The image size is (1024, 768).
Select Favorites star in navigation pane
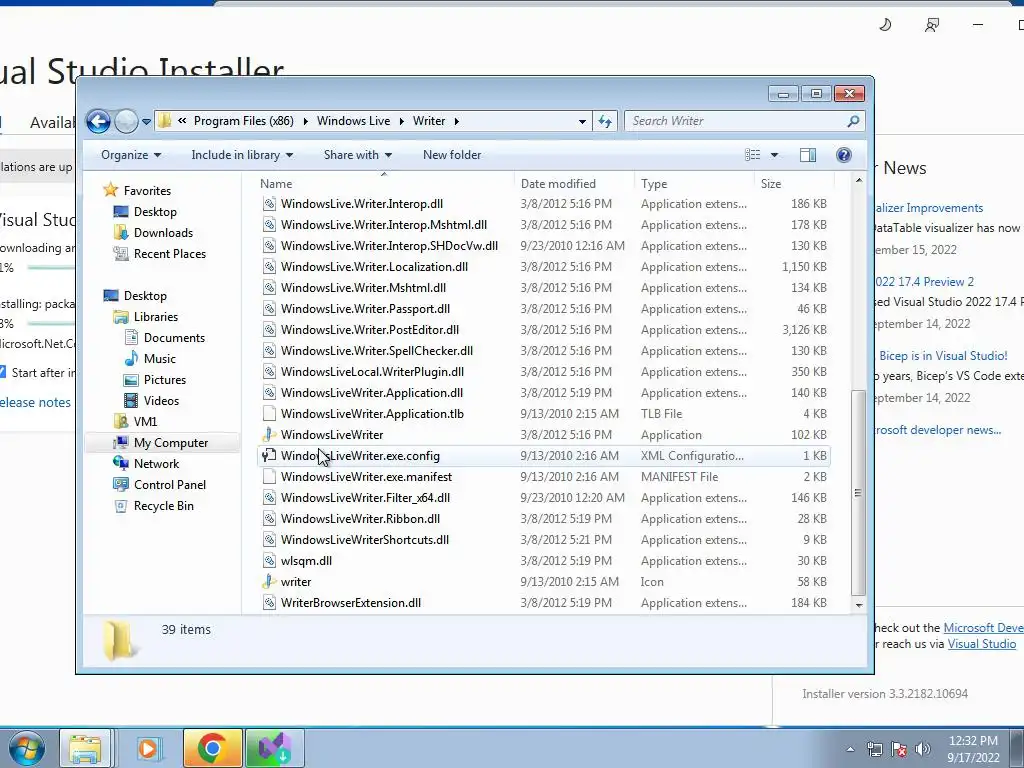110,190
